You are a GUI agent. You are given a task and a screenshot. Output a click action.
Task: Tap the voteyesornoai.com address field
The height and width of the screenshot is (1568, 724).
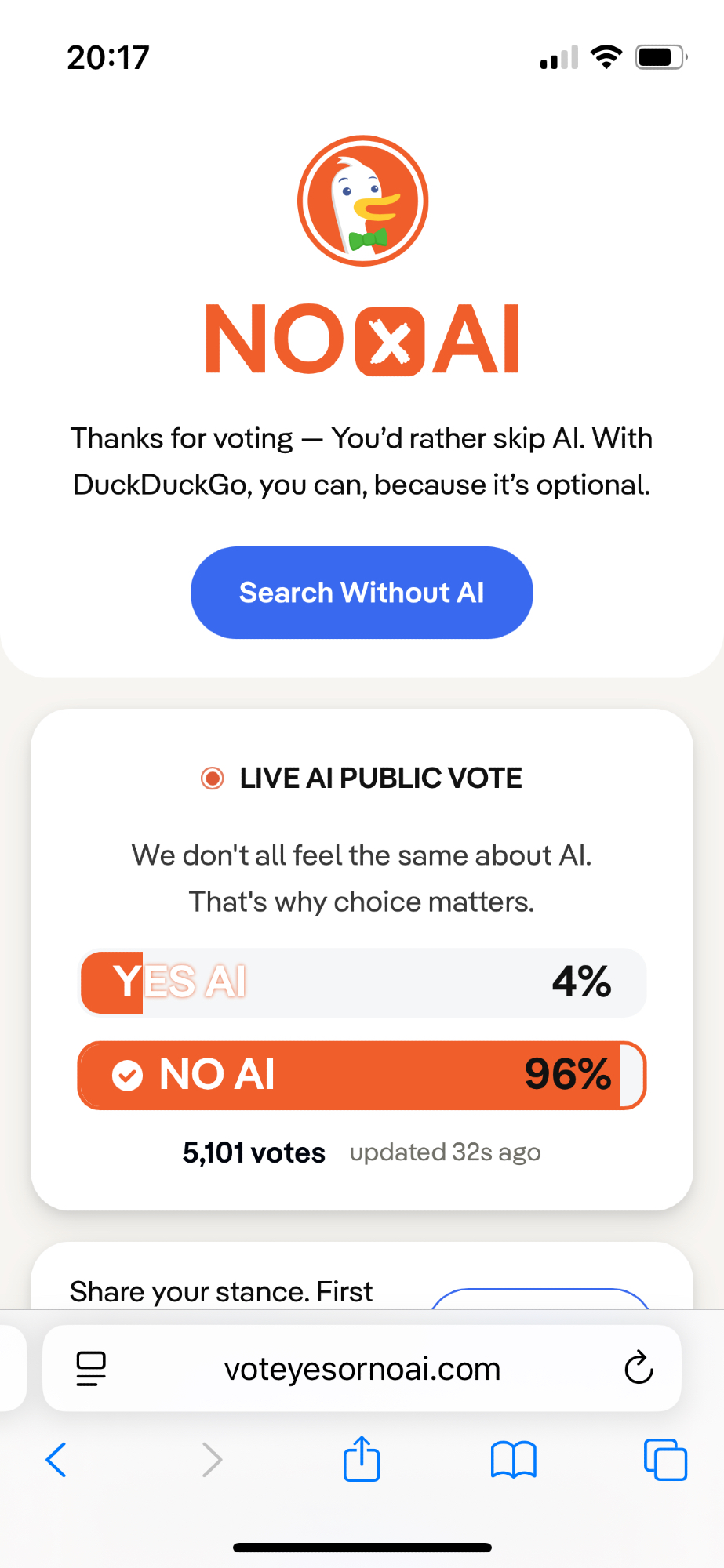[362, 1369]
